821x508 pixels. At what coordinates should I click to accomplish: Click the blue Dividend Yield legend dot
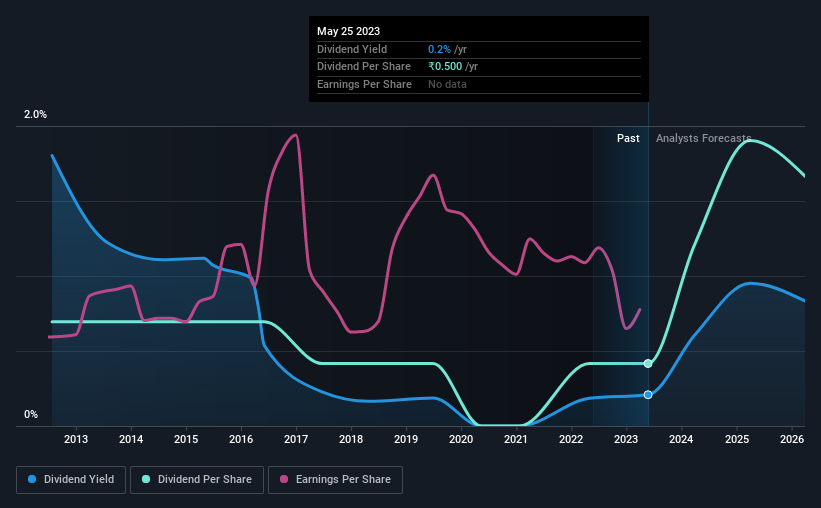coord(32,479)
